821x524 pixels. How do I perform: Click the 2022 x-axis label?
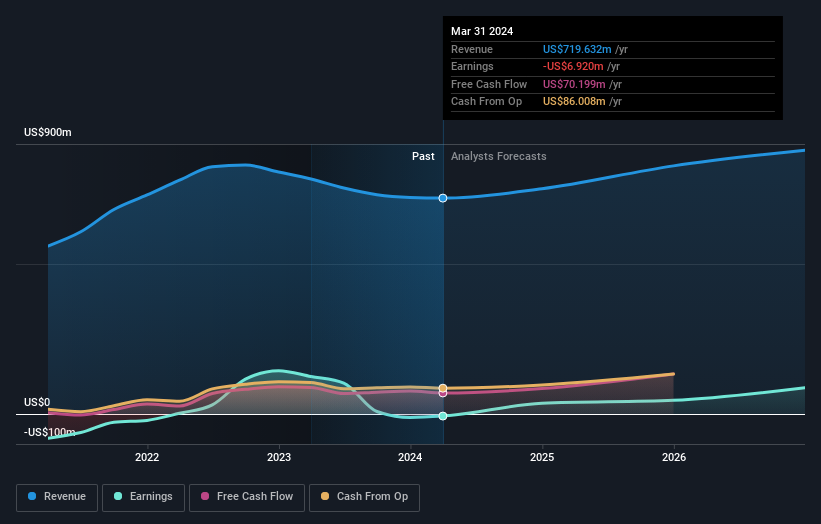[147, 458]
